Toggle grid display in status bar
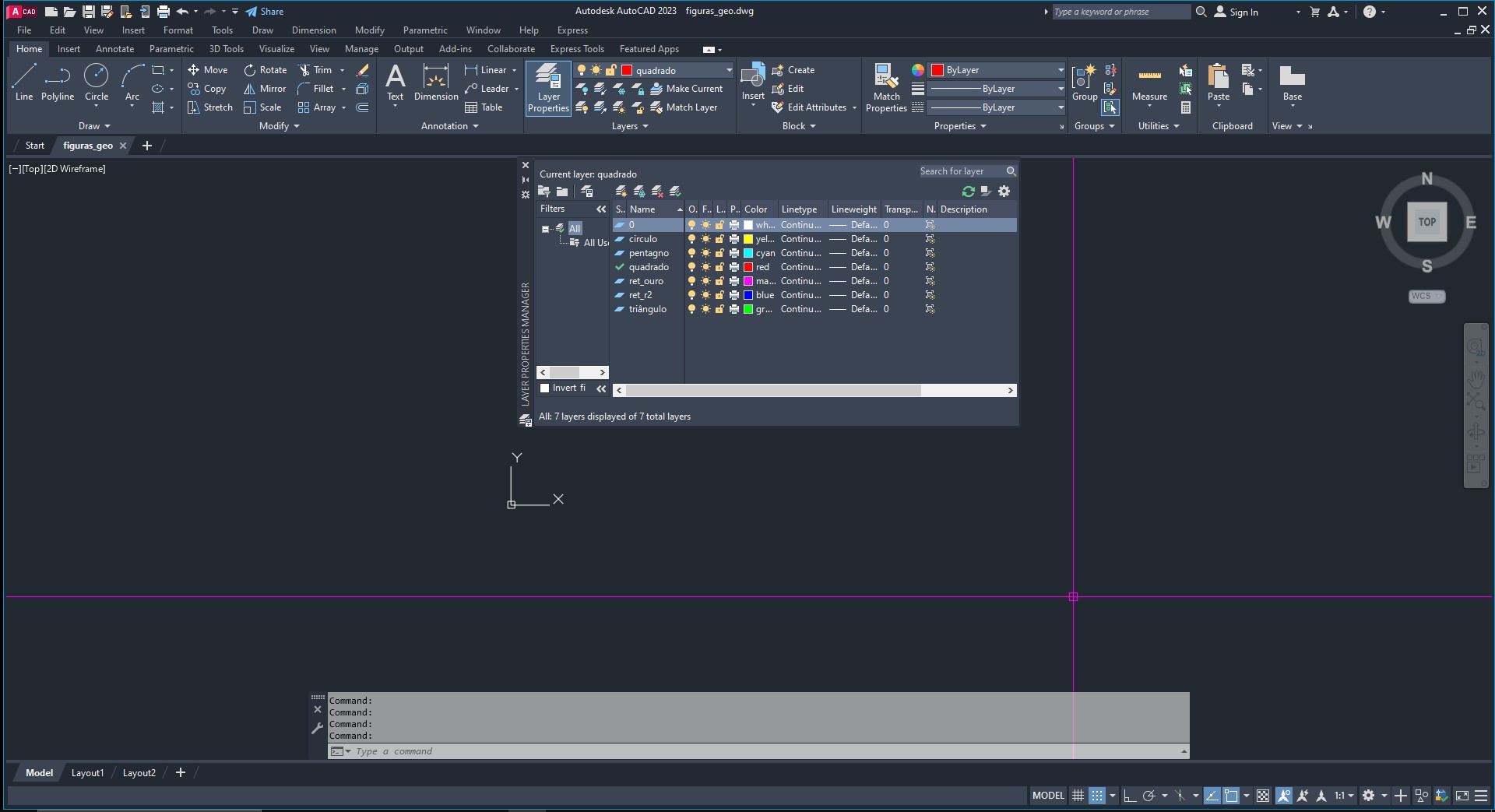Image resolution: width=1495 pixels, height=812 pixels. tap(1078, 796)
